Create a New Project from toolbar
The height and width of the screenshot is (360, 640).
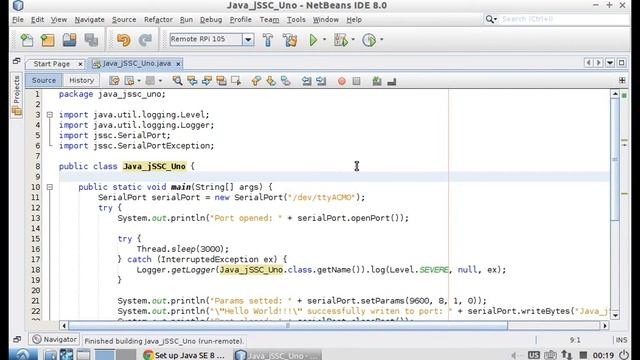tap(48, 40)
